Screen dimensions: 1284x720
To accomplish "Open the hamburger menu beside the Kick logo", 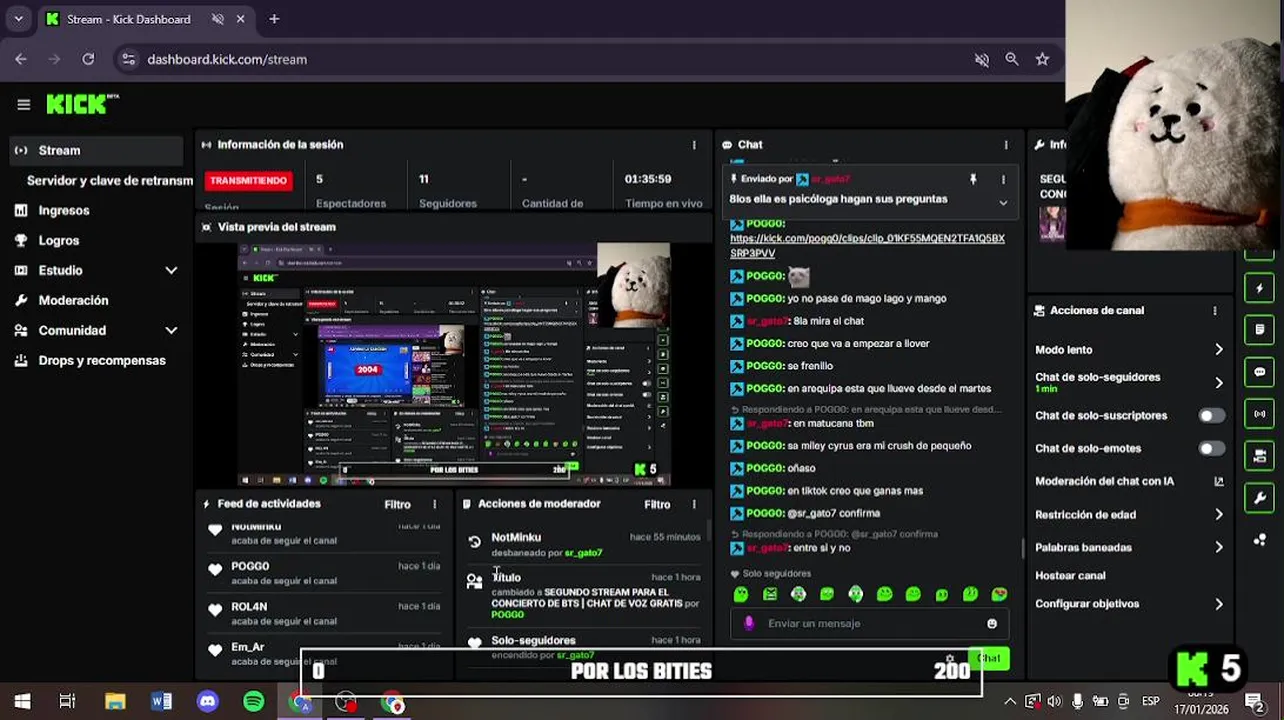I will pos(23,104).
